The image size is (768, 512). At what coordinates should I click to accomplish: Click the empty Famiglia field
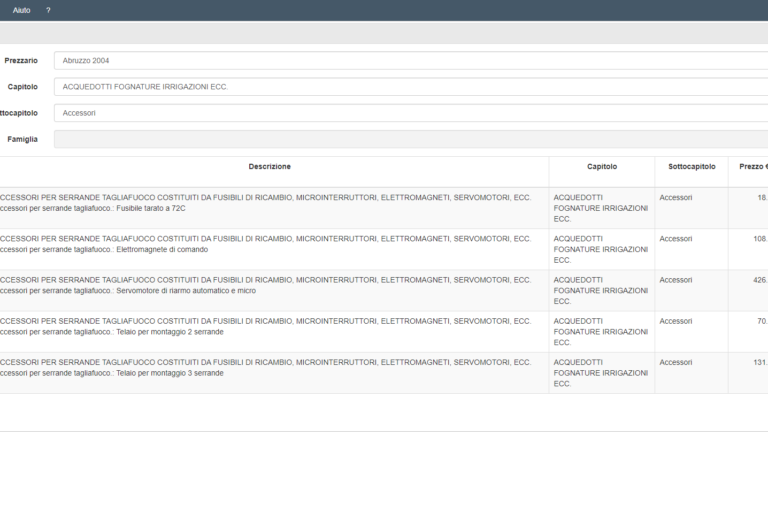point(410,139)
